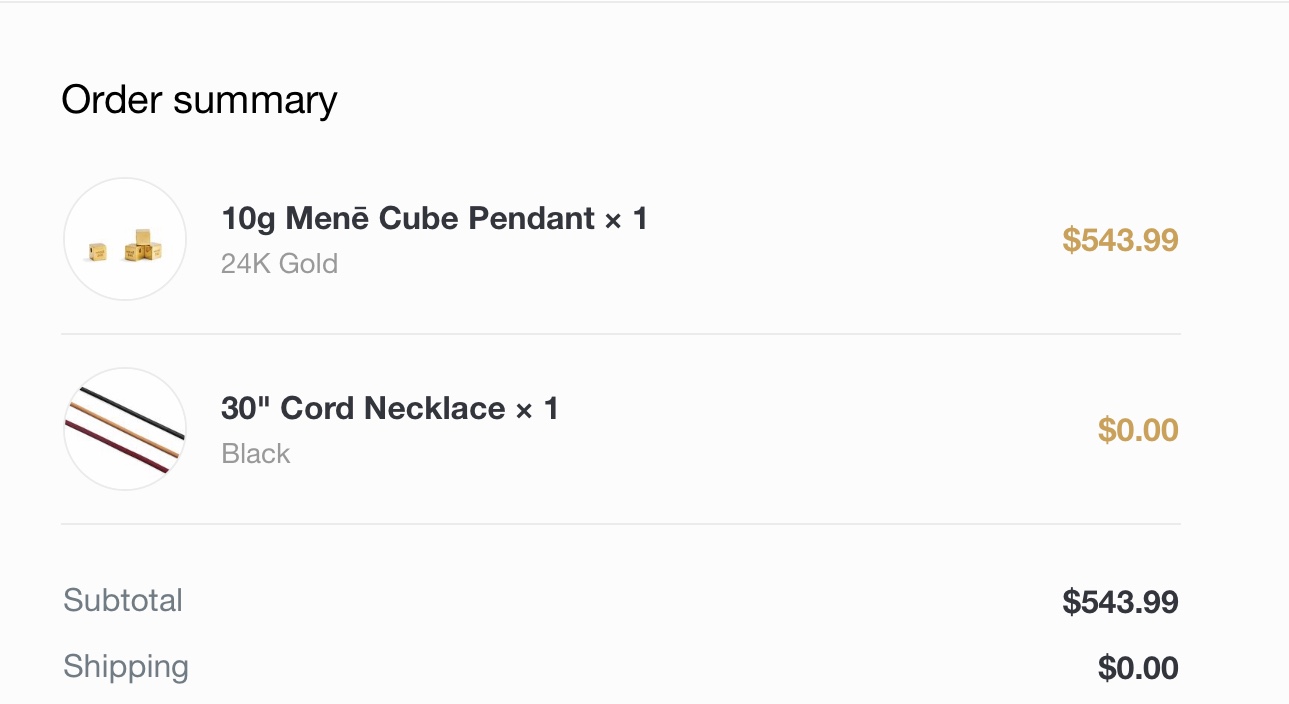Click the pendant price $543.99 in gold
1289x704 pixels.
pyautogui.click(x=1120, y=240)
